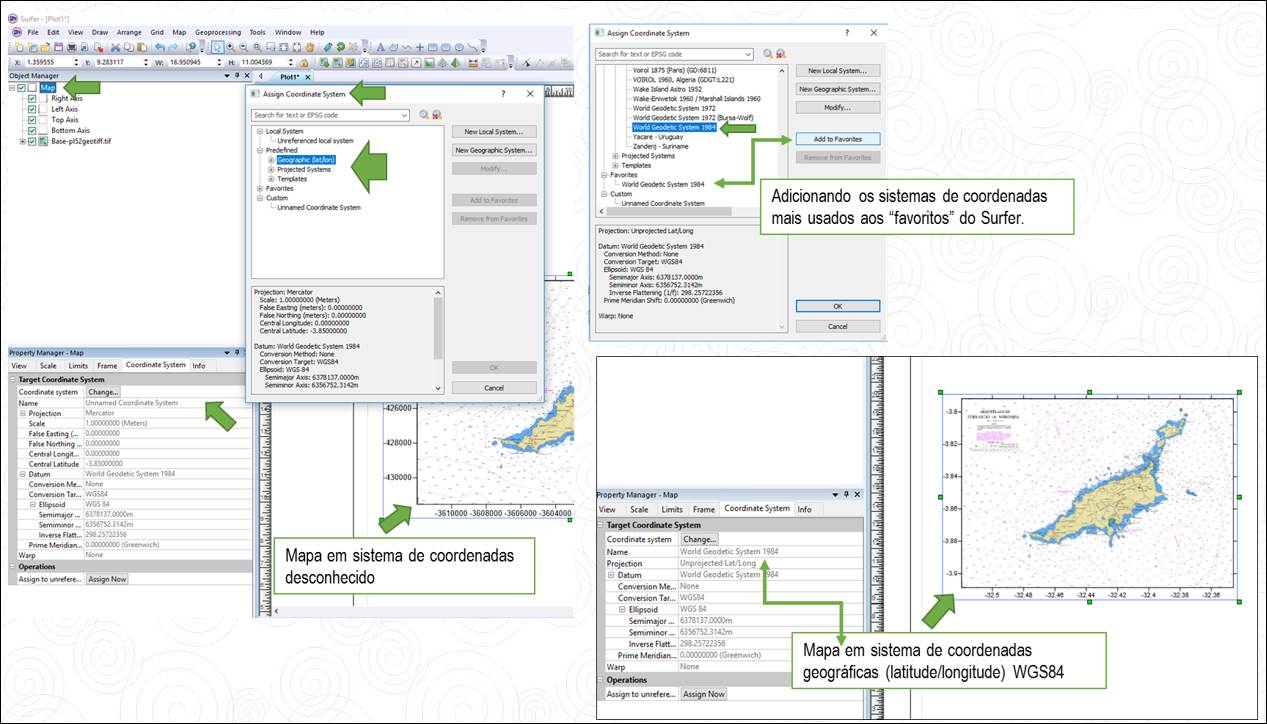Open the Grid menu

[x=157, y=32]
